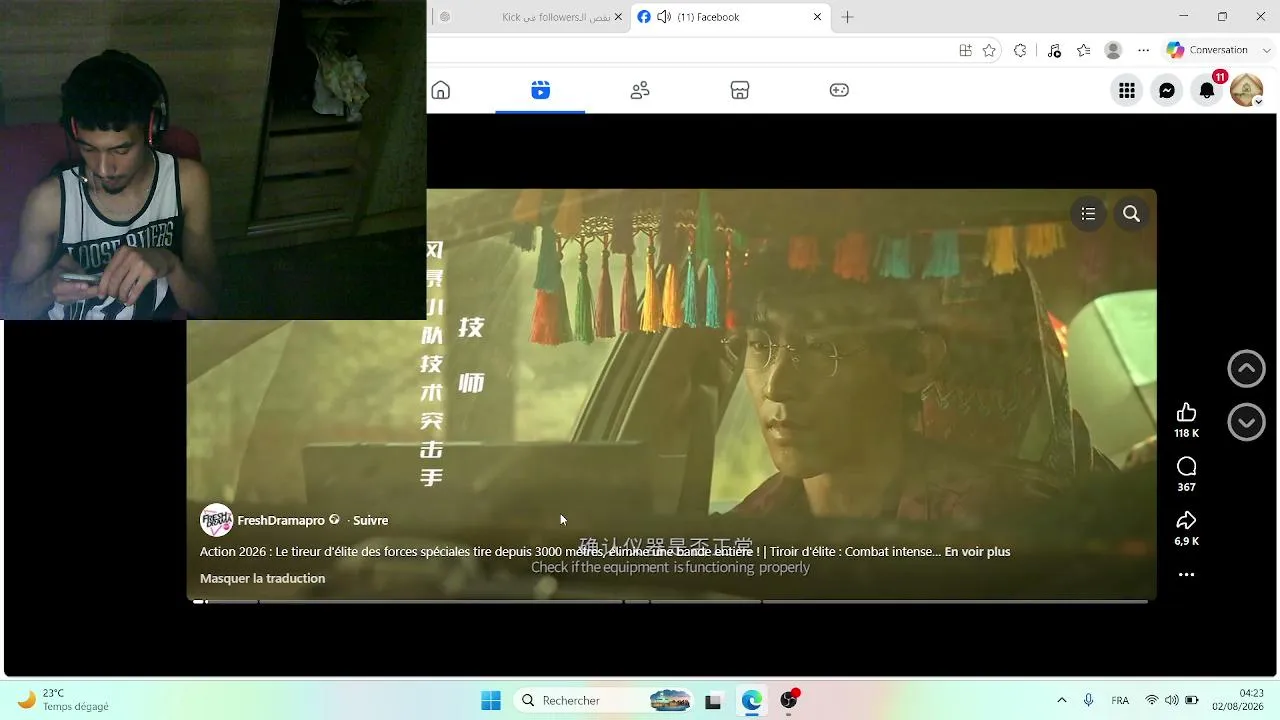Open the media control music icon
The height and width of the screenshot is (720, 1280).
coord(1054,50)
